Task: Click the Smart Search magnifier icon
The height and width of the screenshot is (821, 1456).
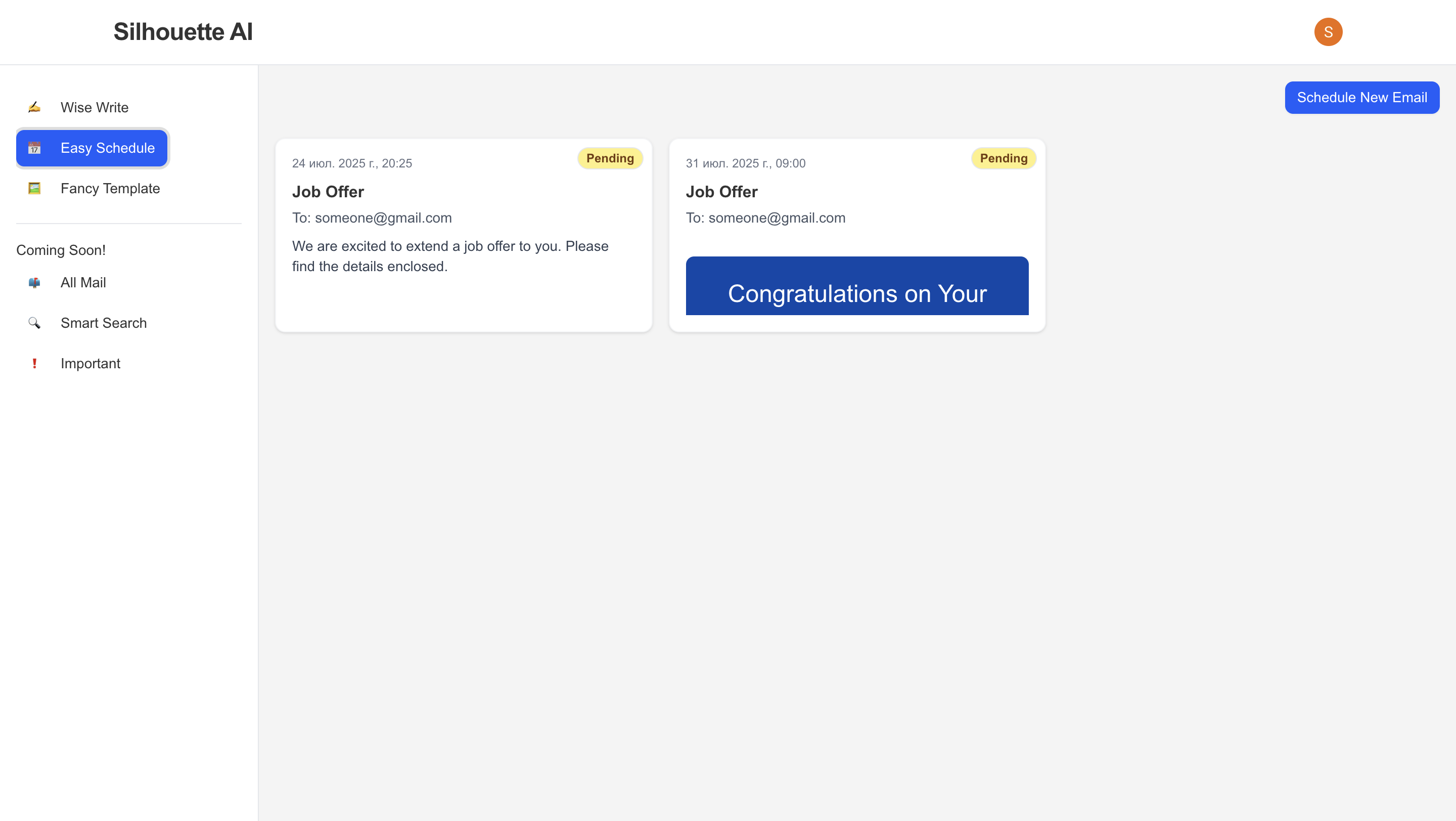Action: tap(34, 323)
